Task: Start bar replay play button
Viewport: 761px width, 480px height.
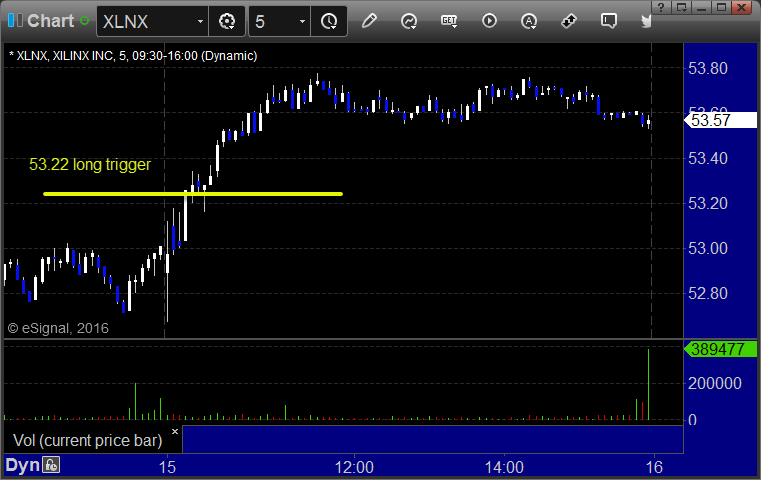Action: pos(489,21)
